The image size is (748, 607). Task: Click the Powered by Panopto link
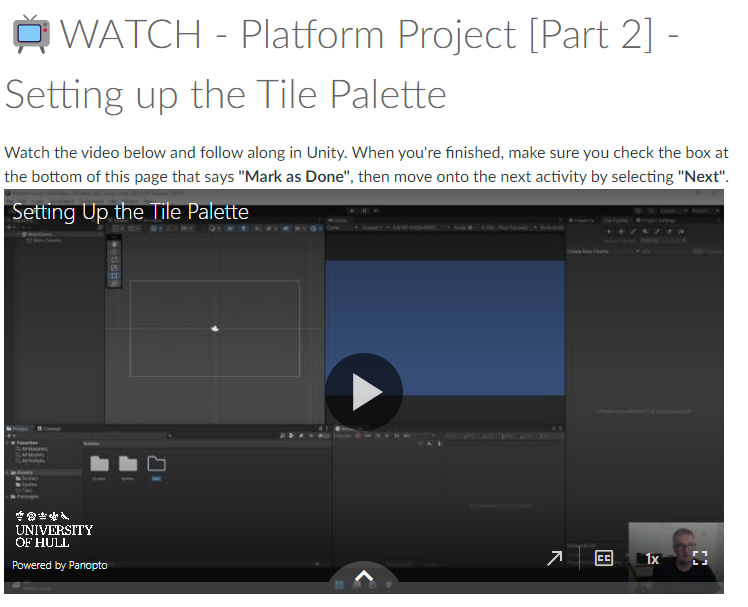click(x=59, y=565)
